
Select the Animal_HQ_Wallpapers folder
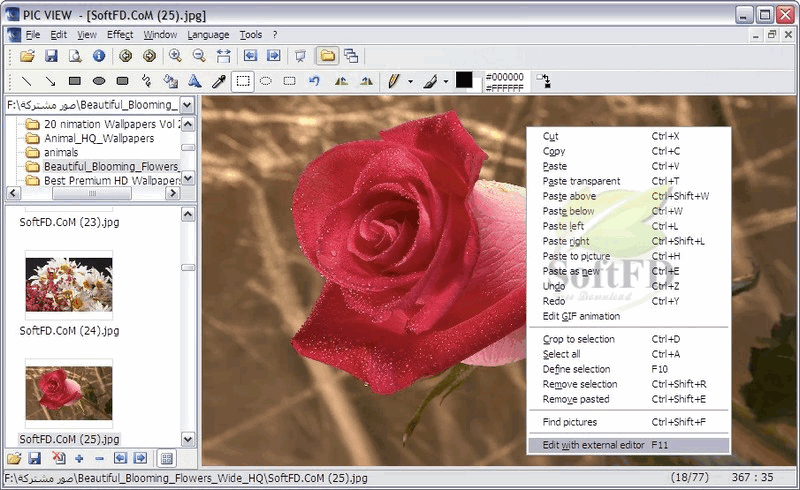[98, 138]
